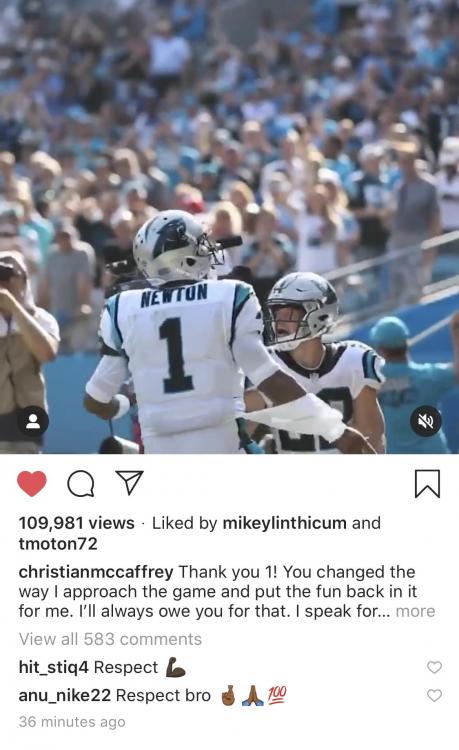459x750 pixels.
Task: Expand caption with 'more' link
Action: (415, 611)
